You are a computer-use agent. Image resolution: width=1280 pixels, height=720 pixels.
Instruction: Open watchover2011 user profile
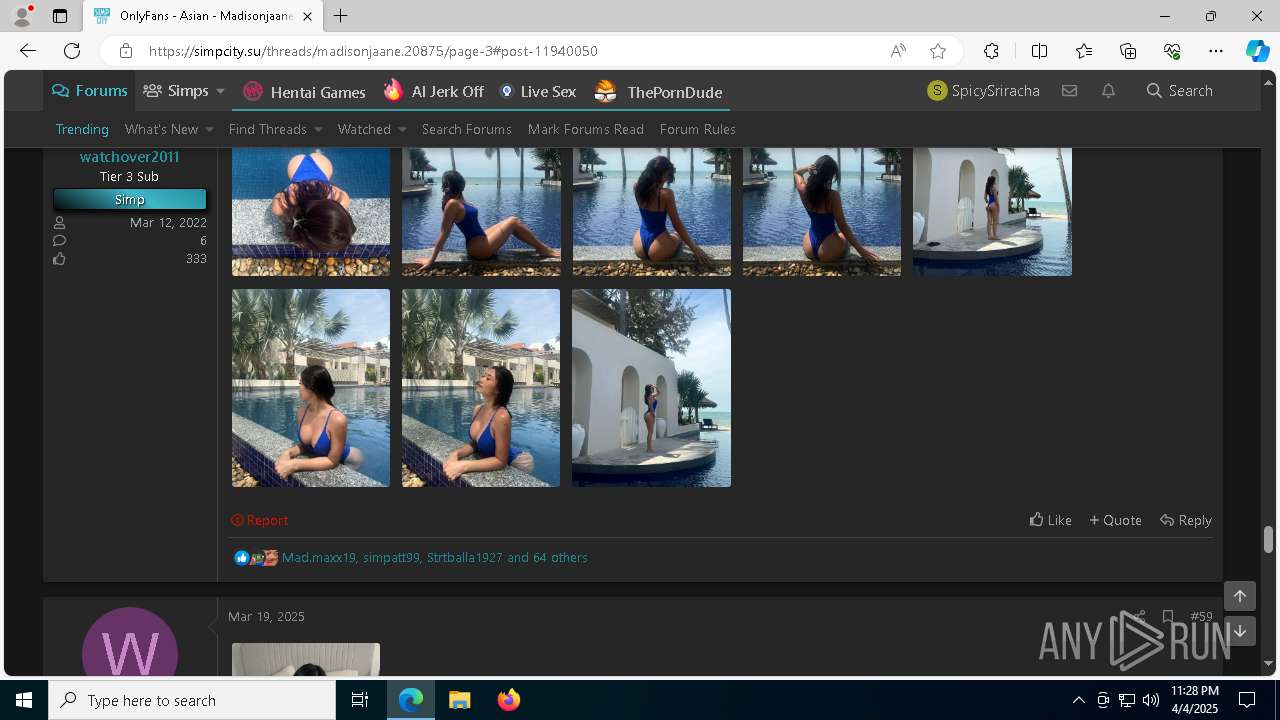129,157
